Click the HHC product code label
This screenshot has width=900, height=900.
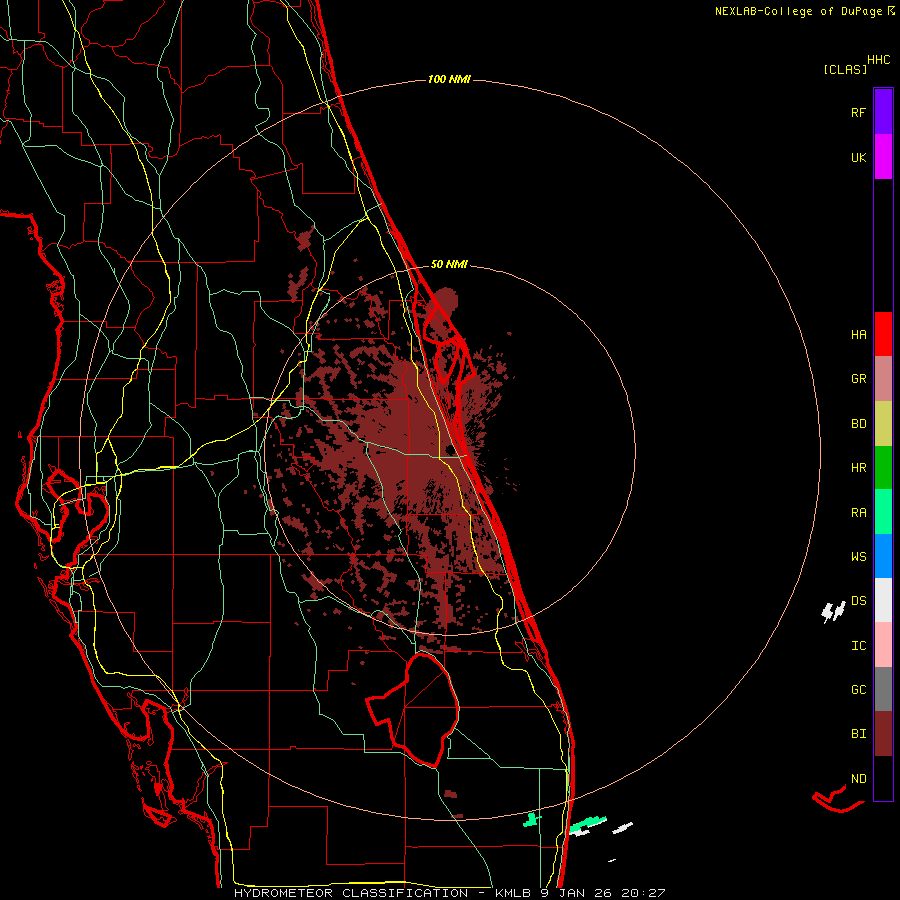(x=878, y=60)
